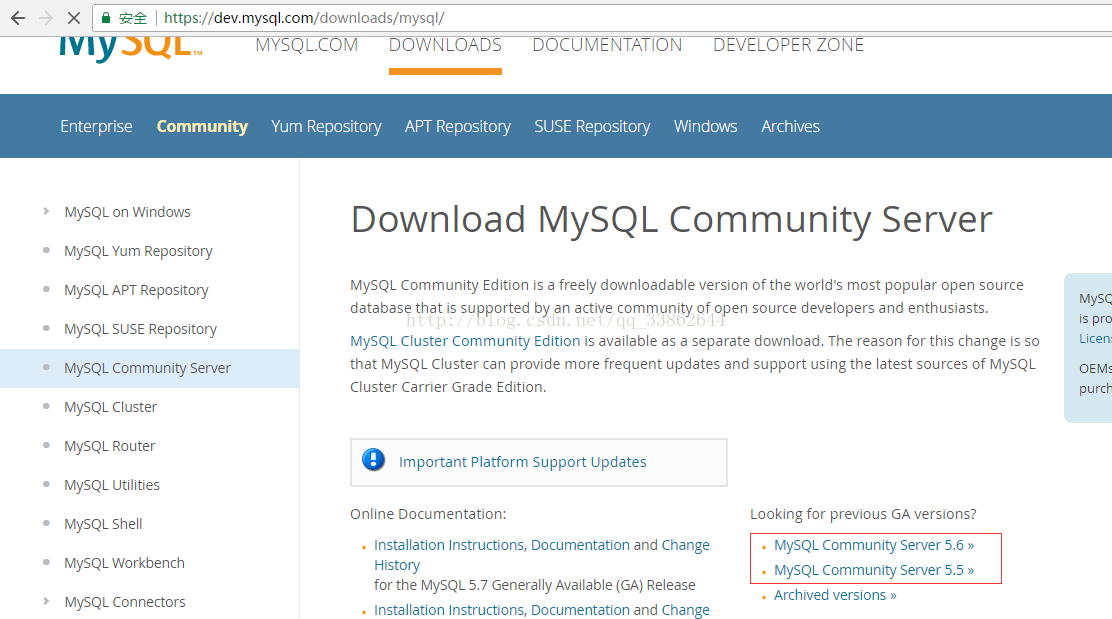Click the MySQL logo
1112x619 pixels.
coord(130,48)
